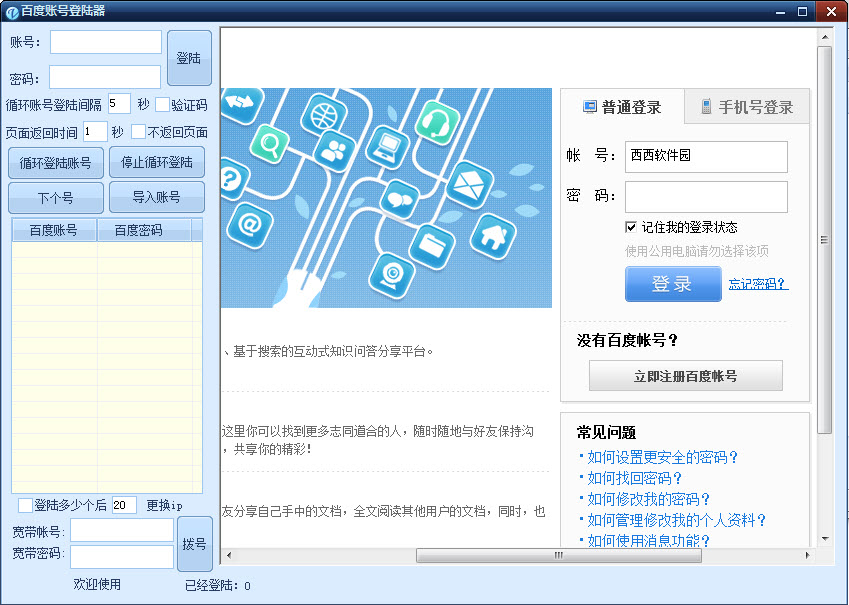Click the 登陆 login button
Viewport: 849px width, 605px height.
(189, 58)
